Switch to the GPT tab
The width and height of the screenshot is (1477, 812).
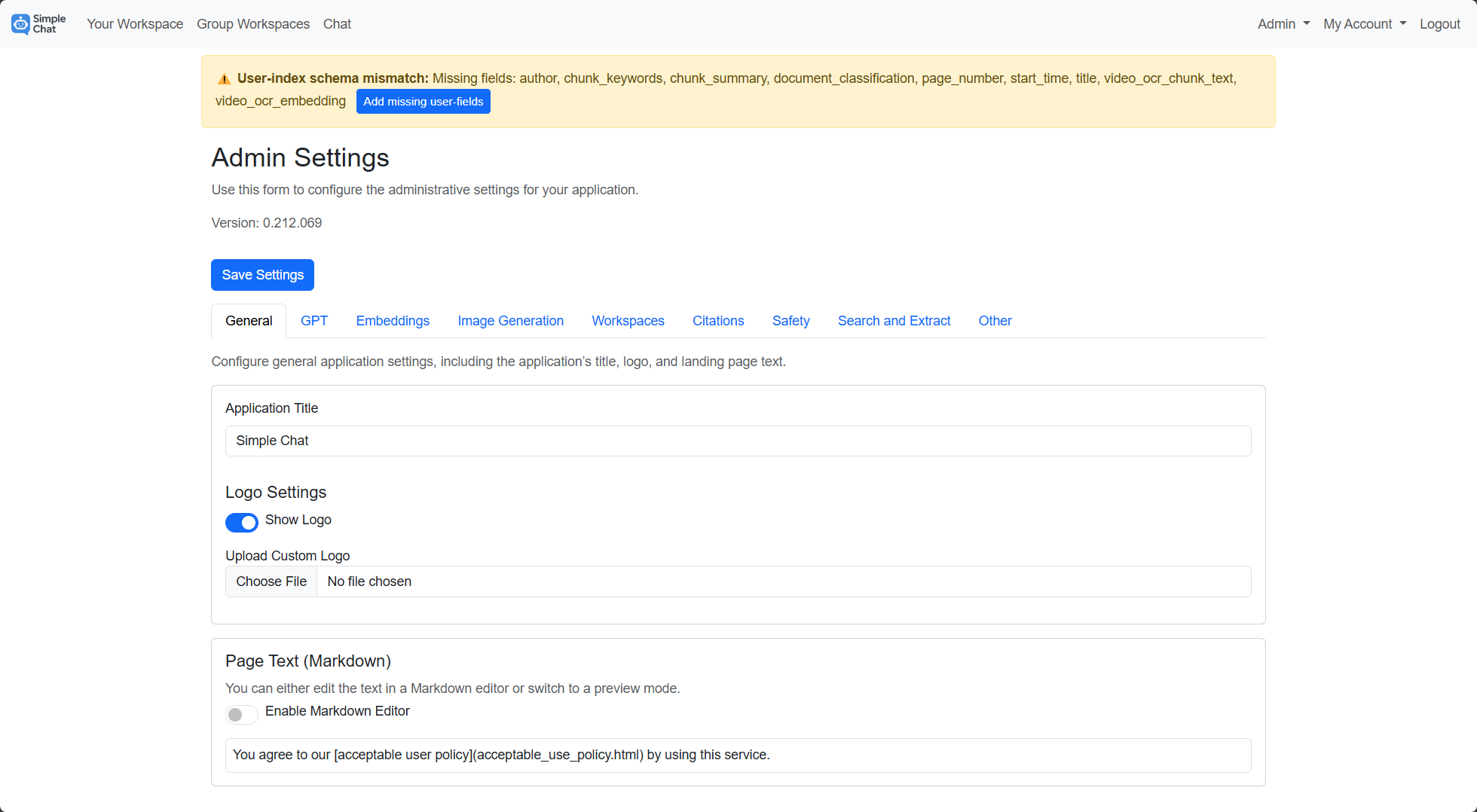pos(314,321)
